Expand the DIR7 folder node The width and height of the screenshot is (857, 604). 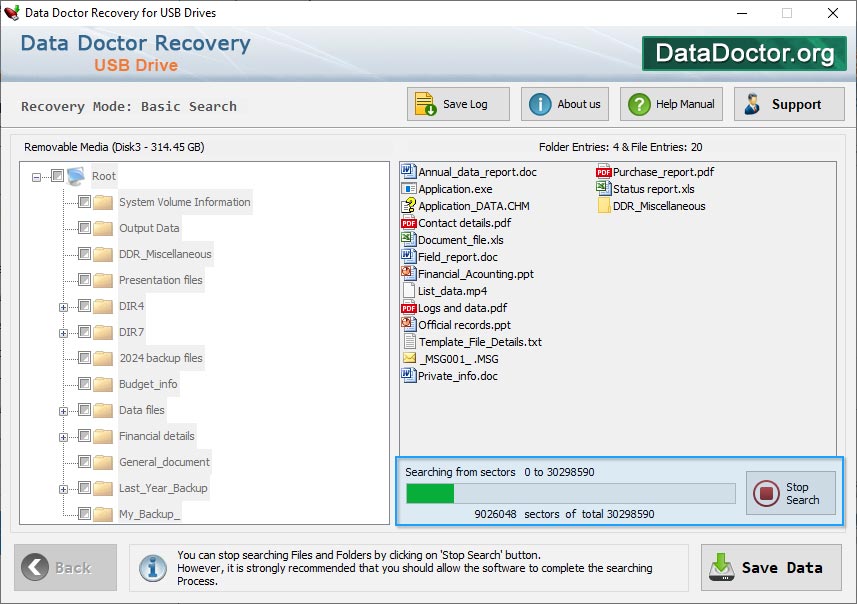63,333
